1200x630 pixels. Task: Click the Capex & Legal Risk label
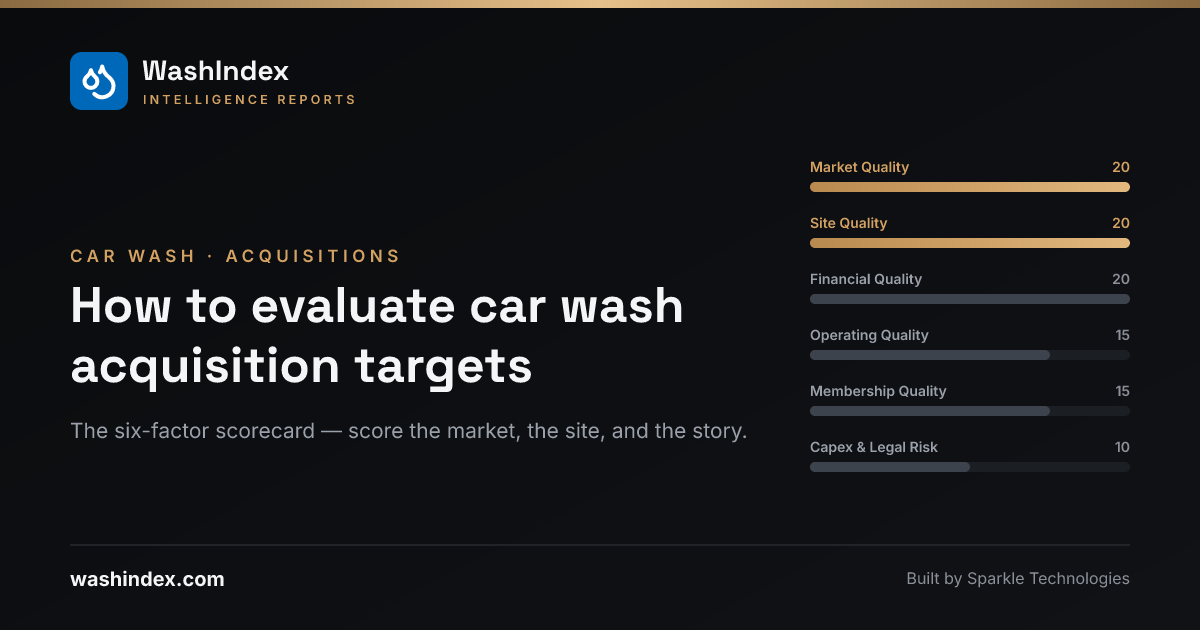click(x=874, y=447)
